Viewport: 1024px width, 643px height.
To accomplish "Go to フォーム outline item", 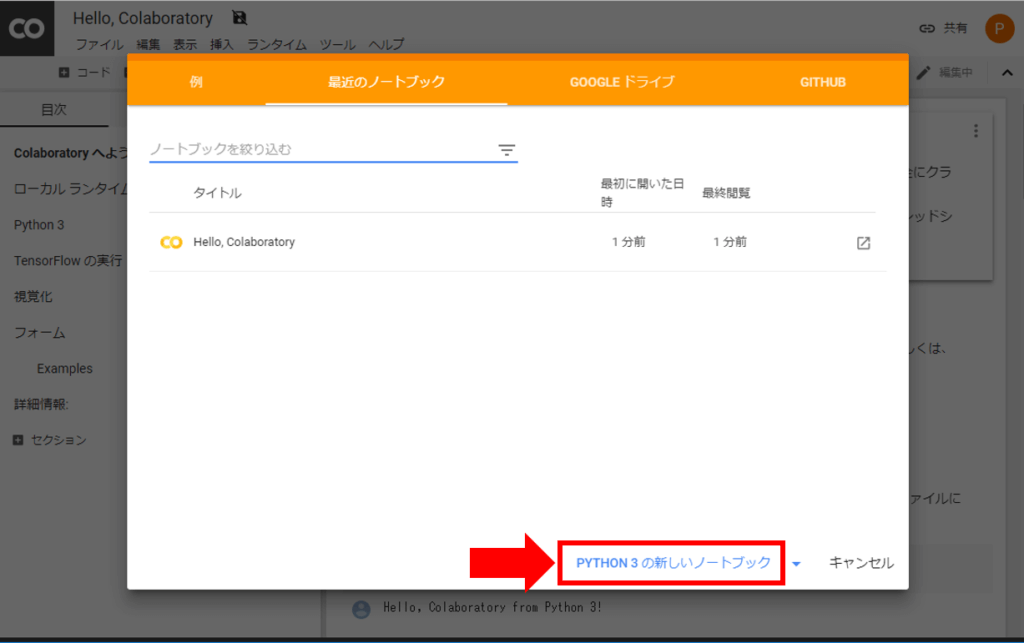I will [40, 332].
